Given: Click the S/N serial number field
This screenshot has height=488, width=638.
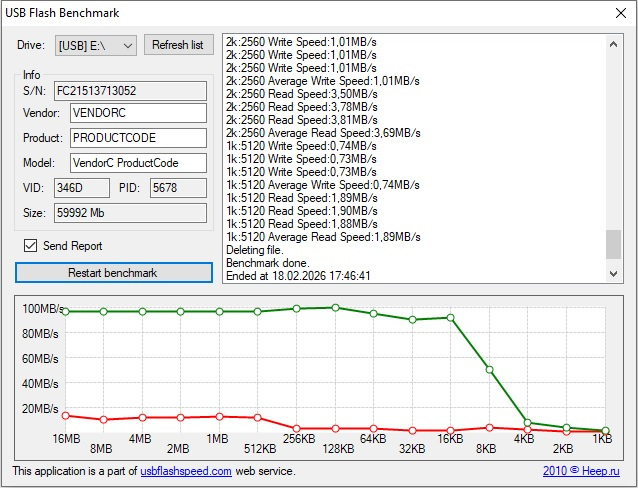Looking at the screenshot, I should 130,91.
